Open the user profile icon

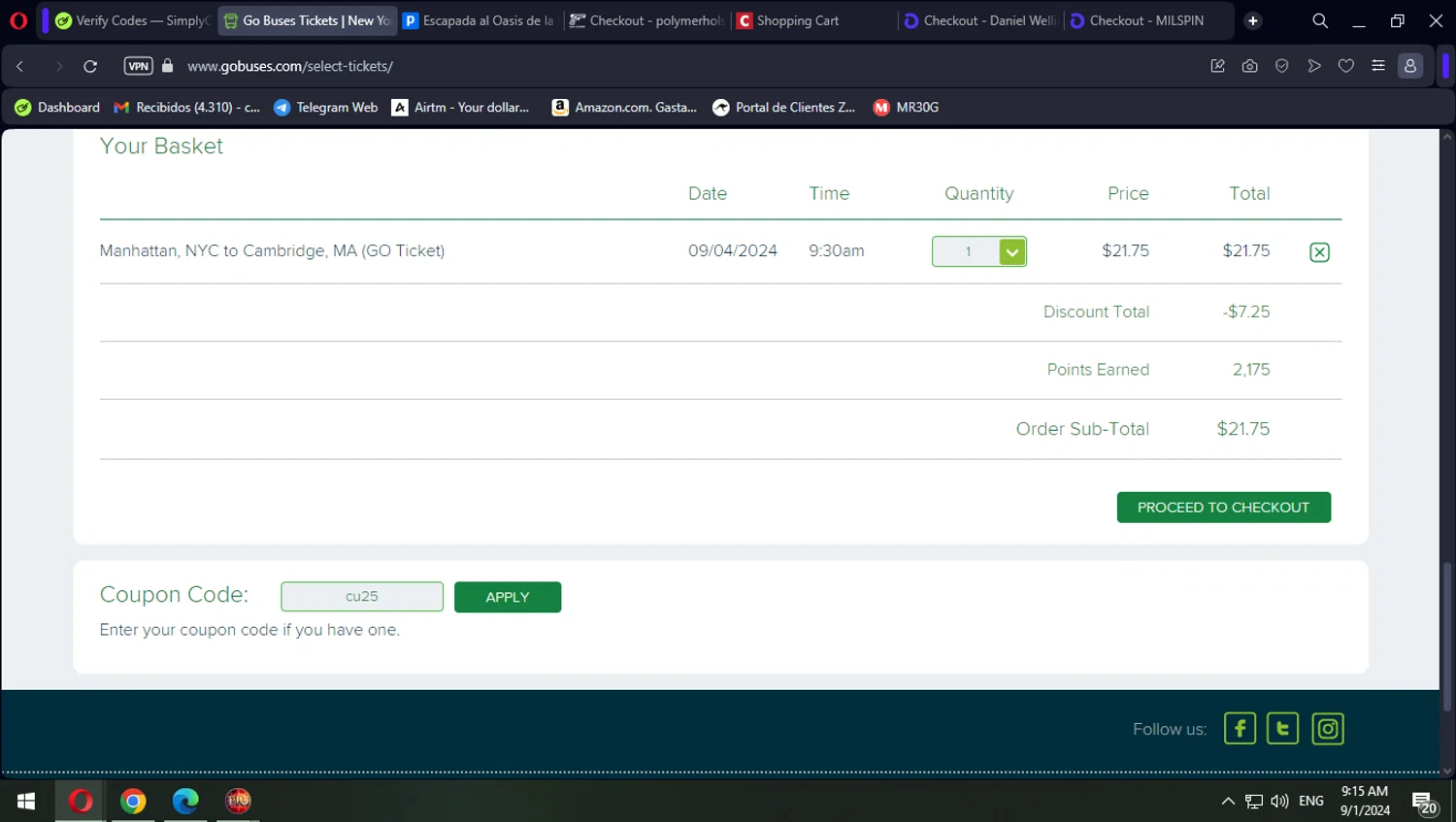(x=1410, y=66)
